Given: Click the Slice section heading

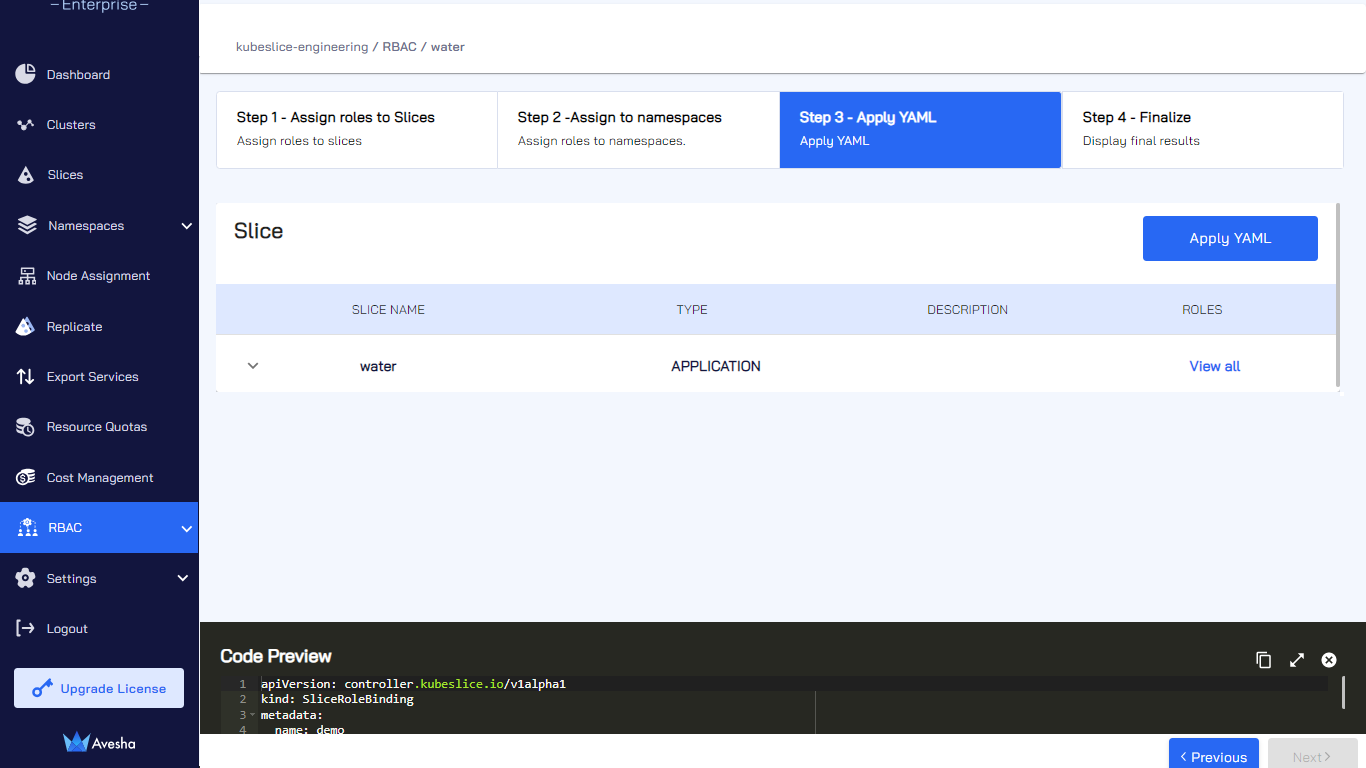Looking at the screenshot, I should point(259,231).
